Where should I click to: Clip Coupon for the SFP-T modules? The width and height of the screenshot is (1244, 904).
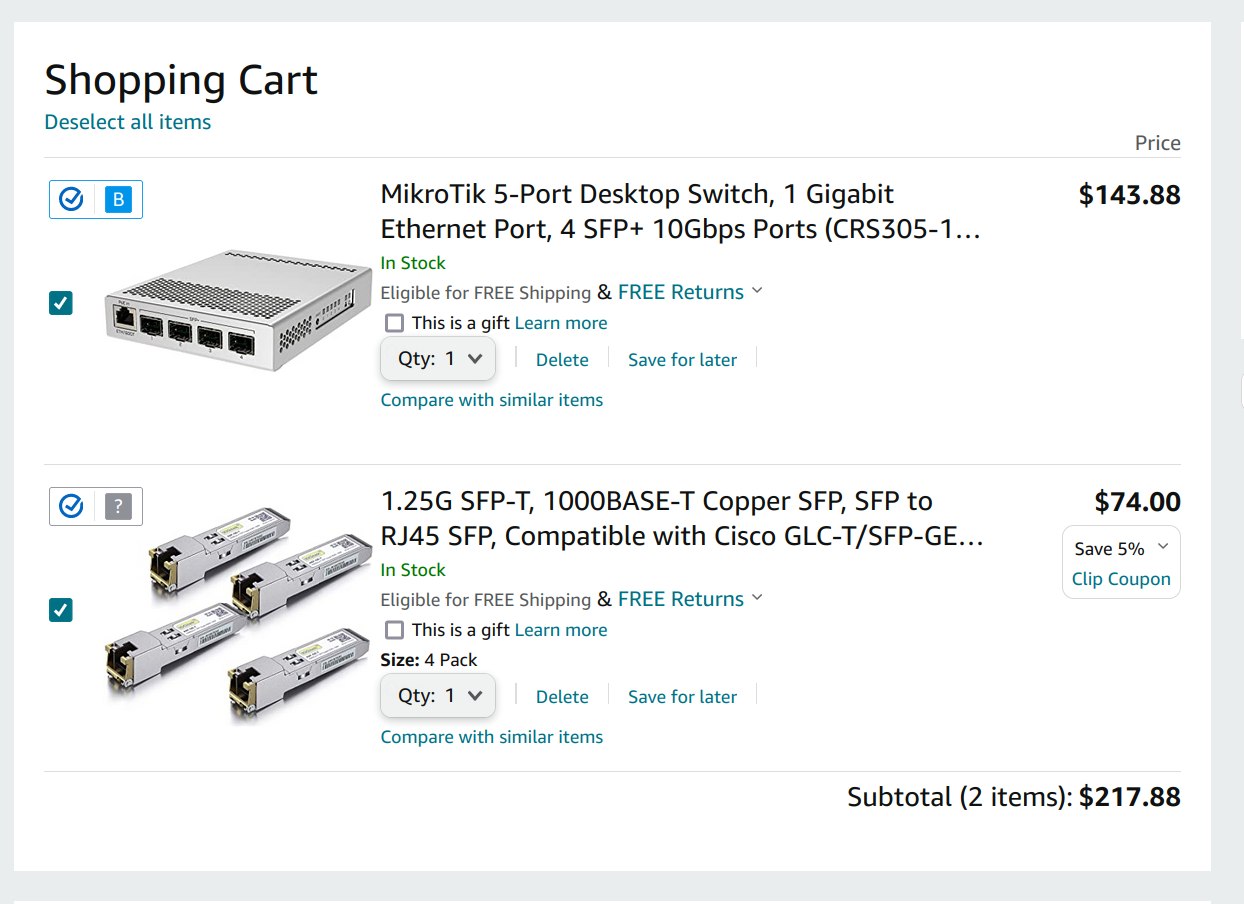point(1121,579)
